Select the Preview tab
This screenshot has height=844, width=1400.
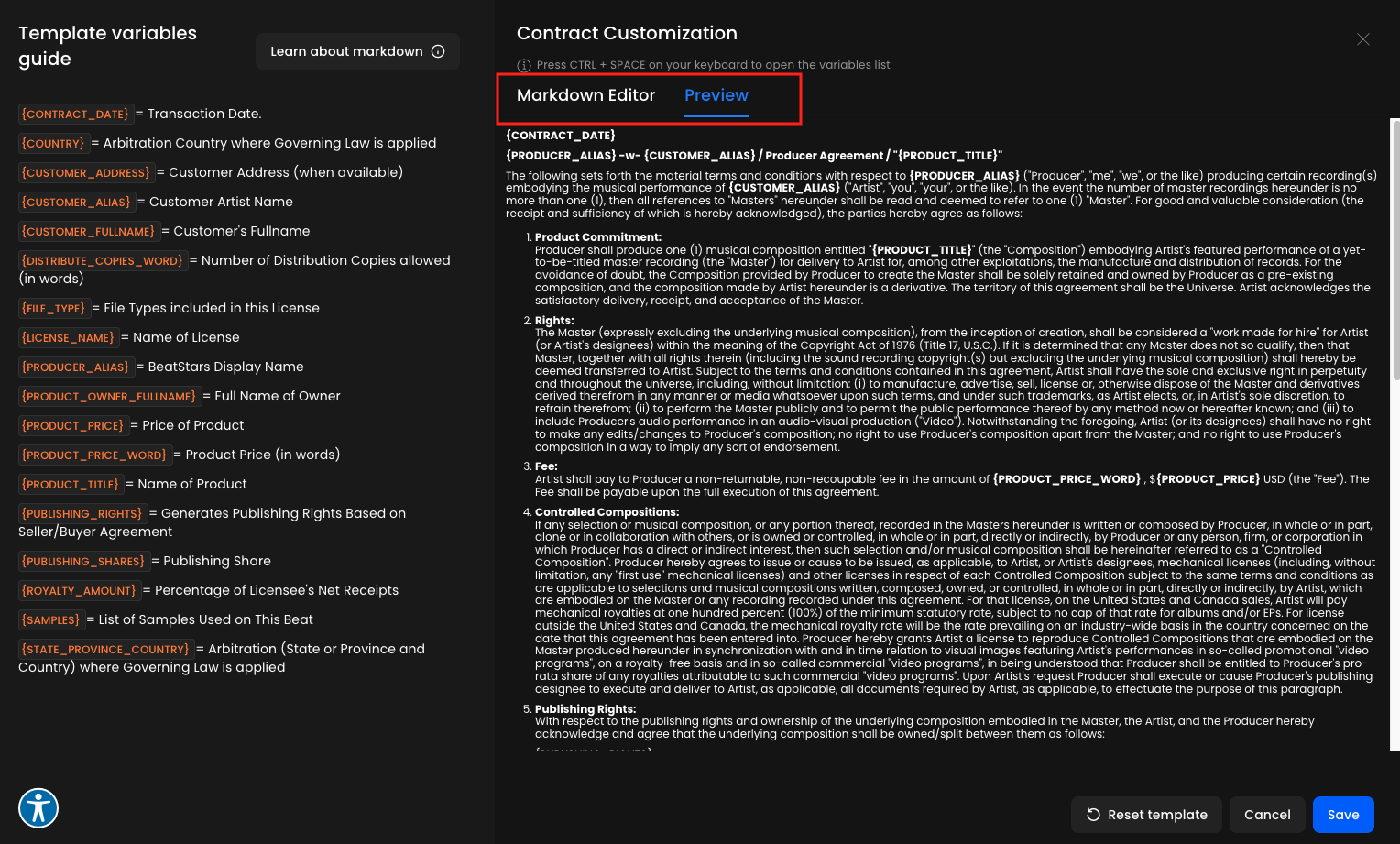coord(716,95)
